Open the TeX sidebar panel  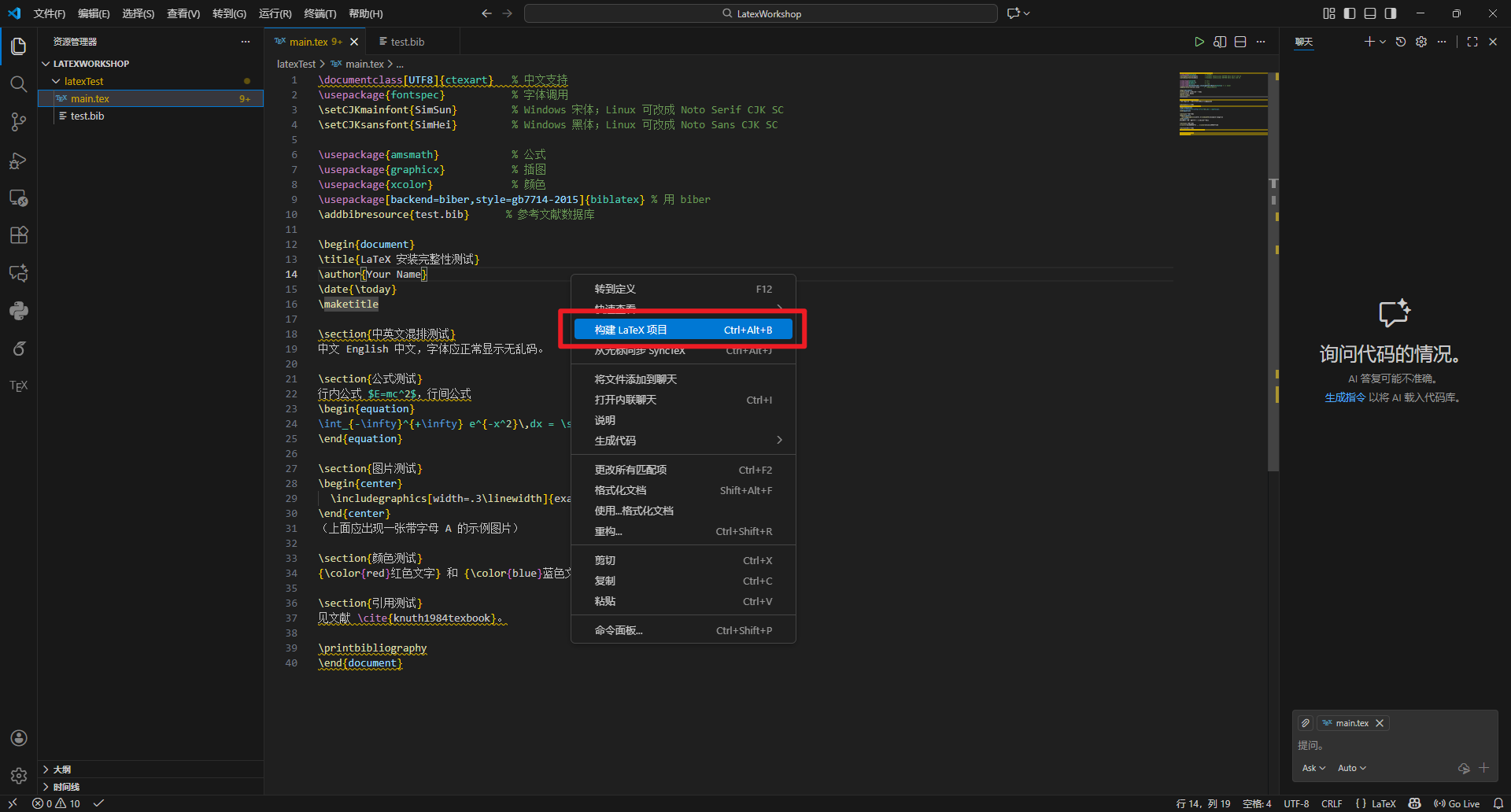click(19, 386)
